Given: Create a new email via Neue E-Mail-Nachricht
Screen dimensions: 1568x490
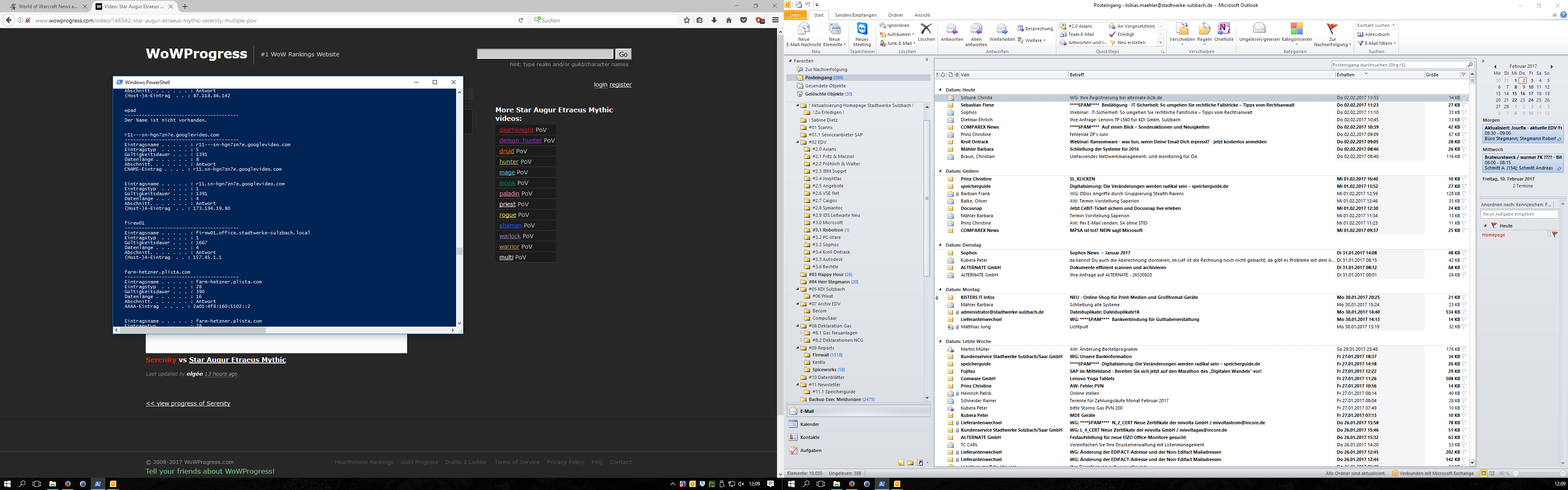Looking at the screenshot, I should click(x=804, y=34).
